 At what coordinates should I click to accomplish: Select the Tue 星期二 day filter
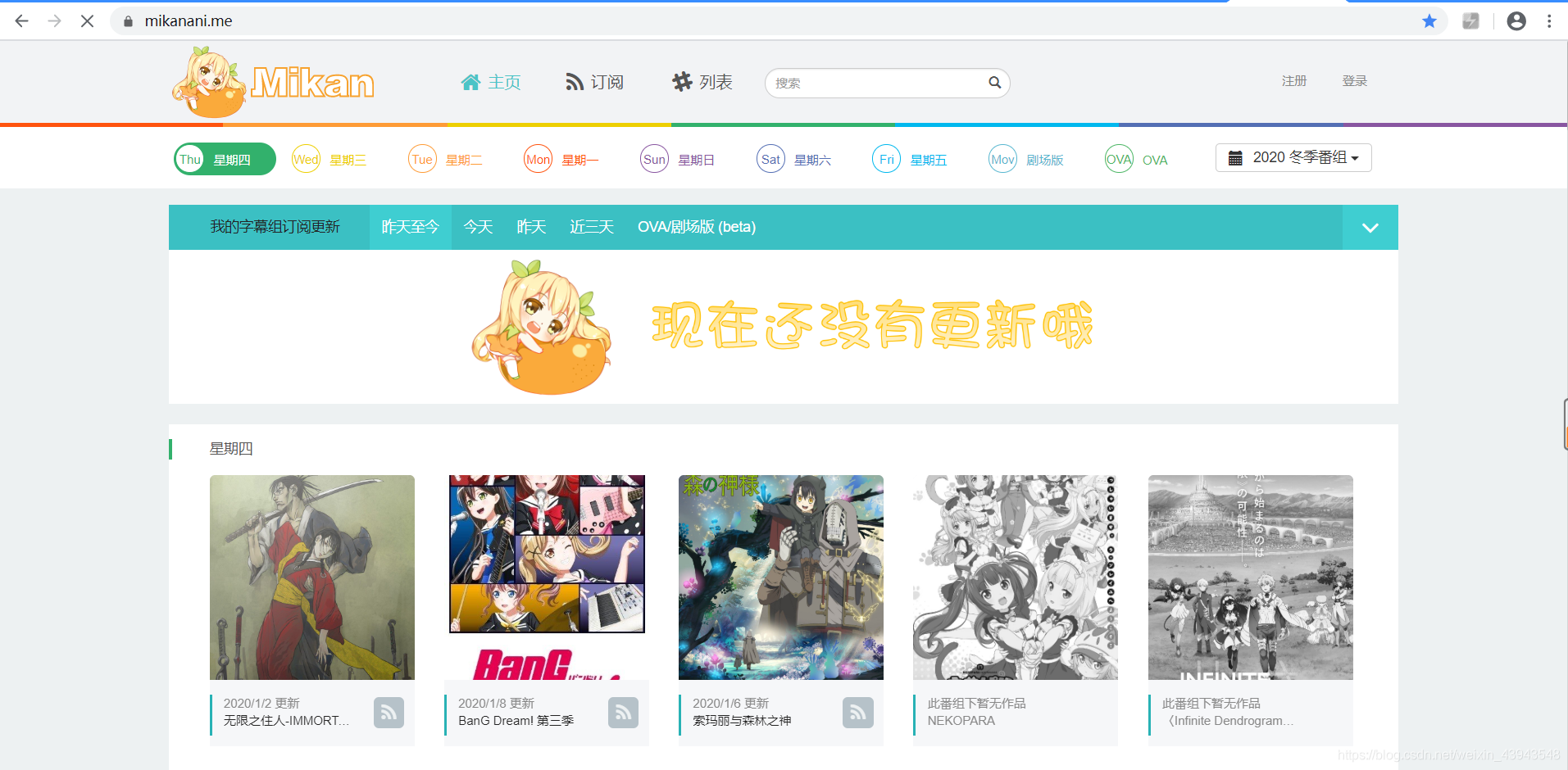[x=445, y=159]
